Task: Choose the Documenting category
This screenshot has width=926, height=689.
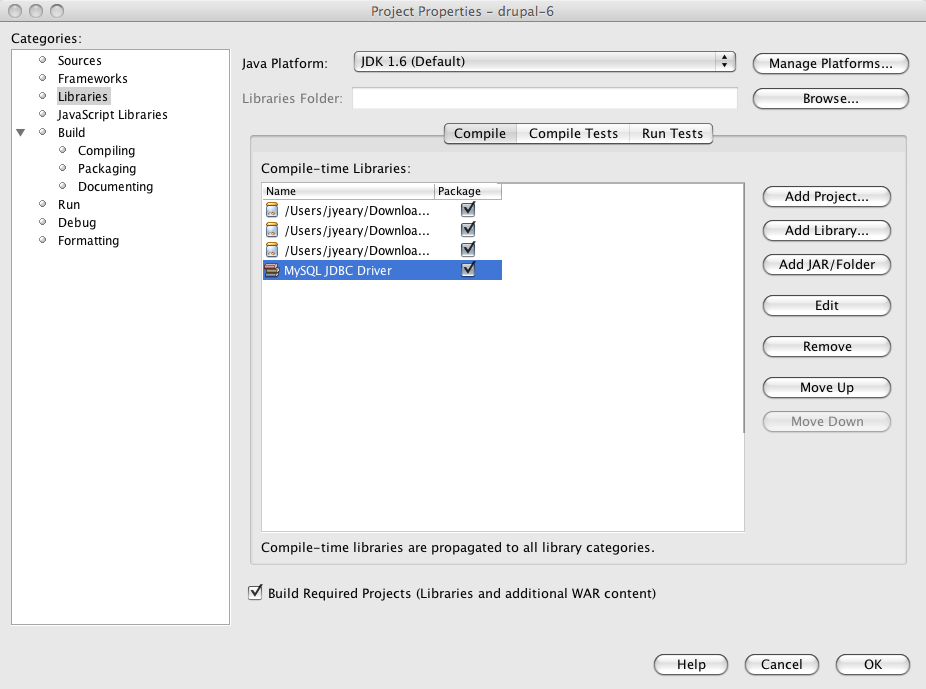Action: [115, 187]
